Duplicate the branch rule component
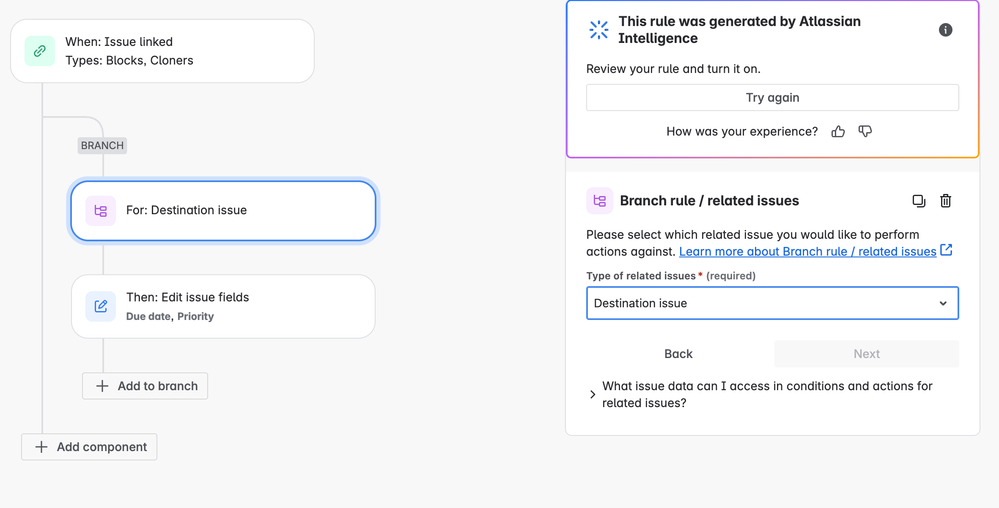 pos(918,201)
